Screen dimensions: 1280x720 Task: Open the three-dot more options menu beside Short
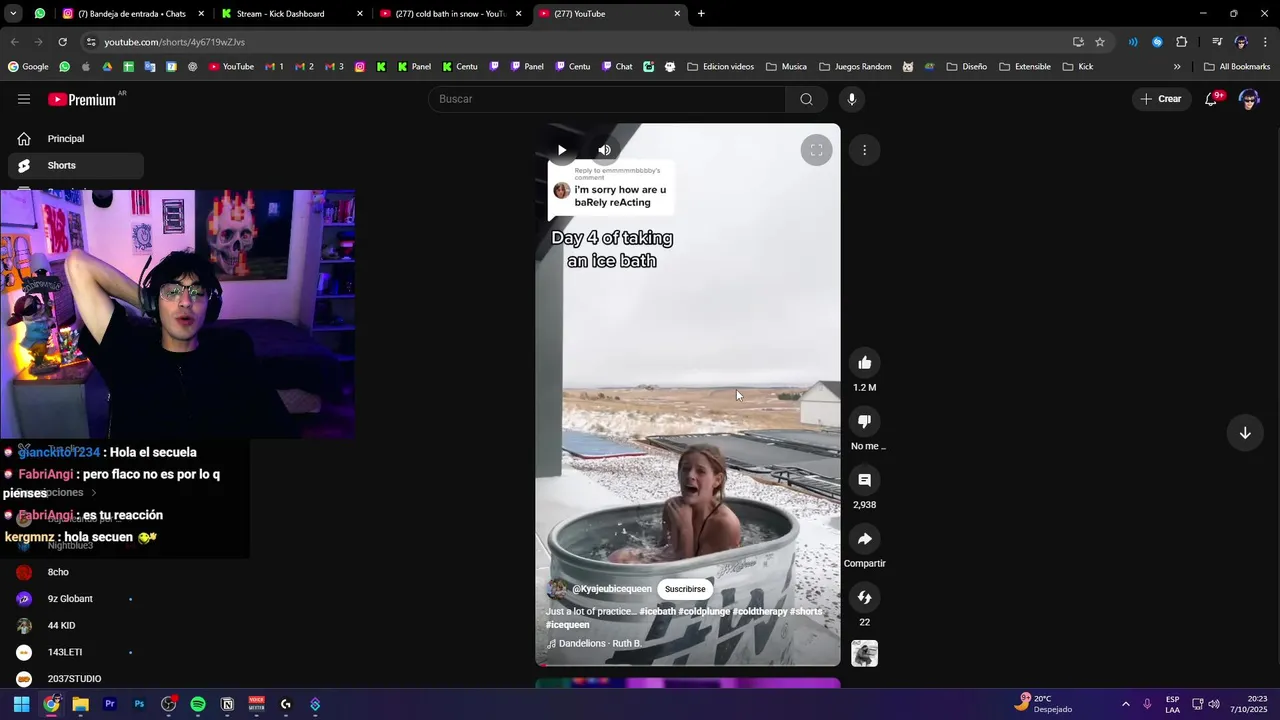865,150
